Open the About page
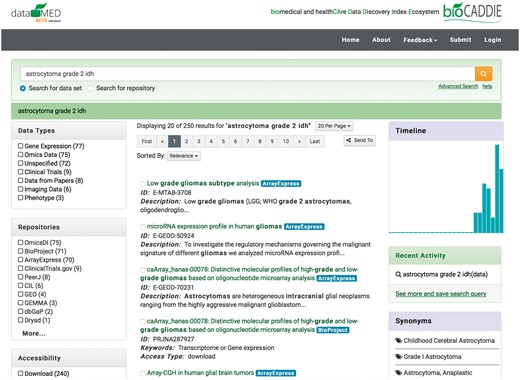Viewport: 520px width, 380px height. pos(381,40)
